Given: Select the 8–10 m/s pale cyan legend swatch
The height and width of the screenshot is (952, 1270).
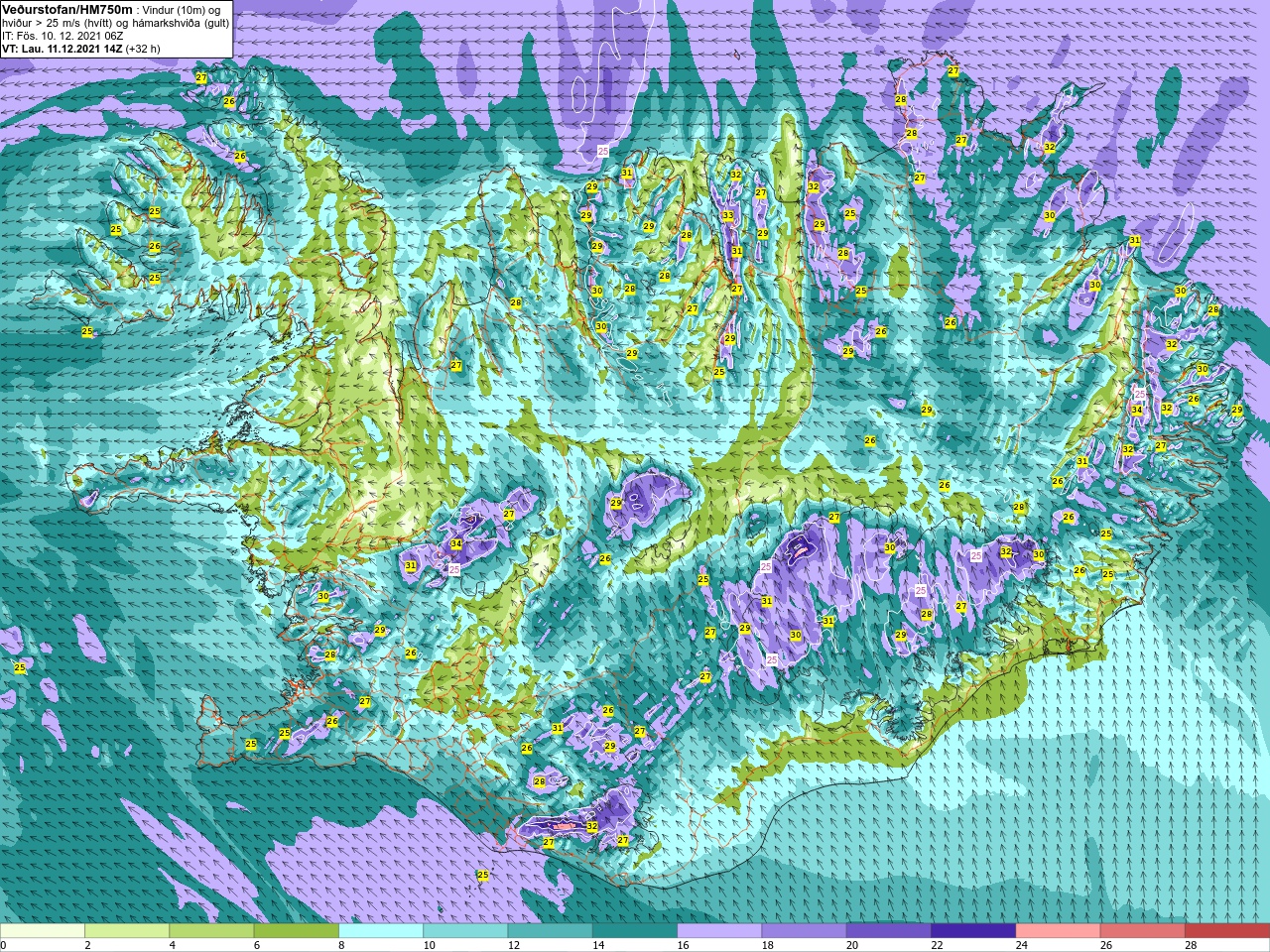Looking at the screenshot, I should point(381,931).
